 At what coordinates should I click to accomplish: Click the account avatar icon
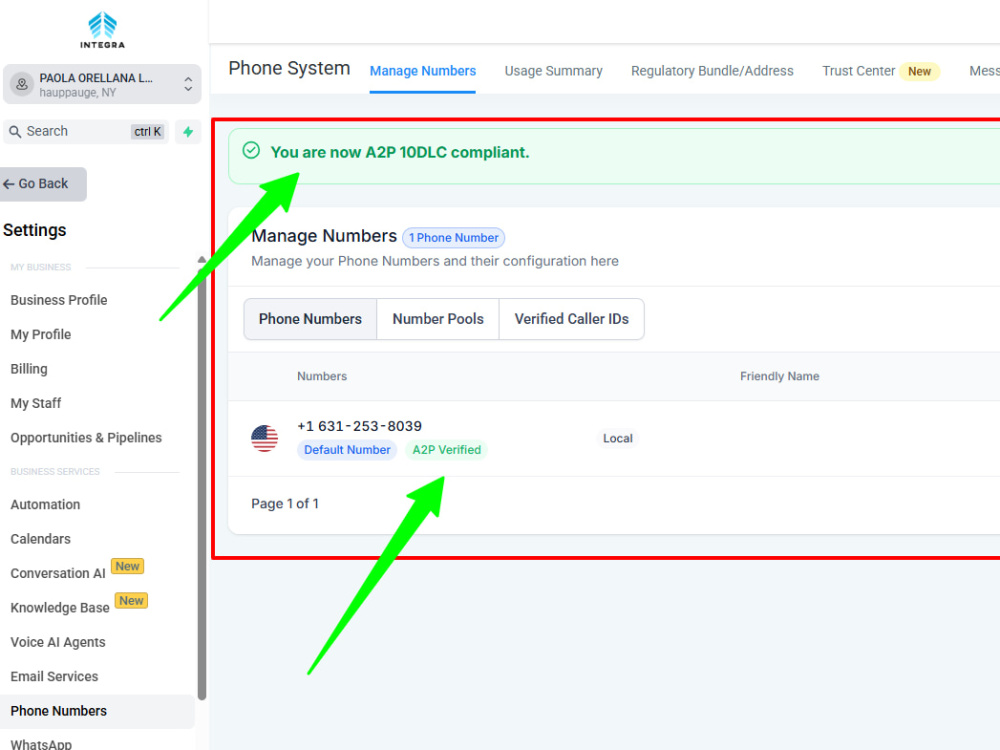point(22,84)
